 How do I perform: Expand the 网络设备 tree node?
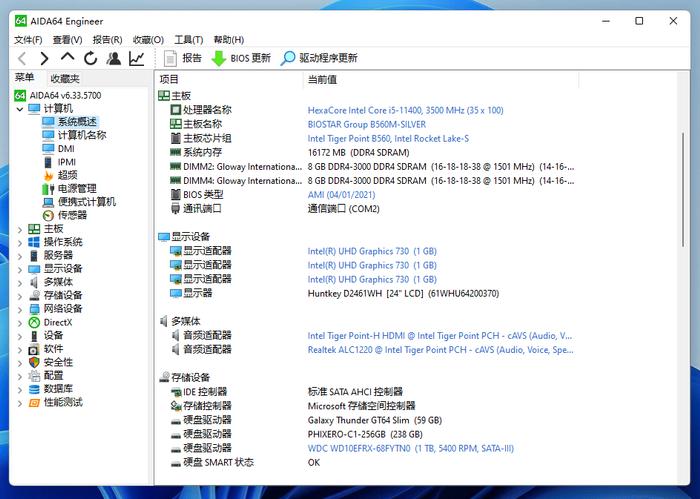point(20,310)
